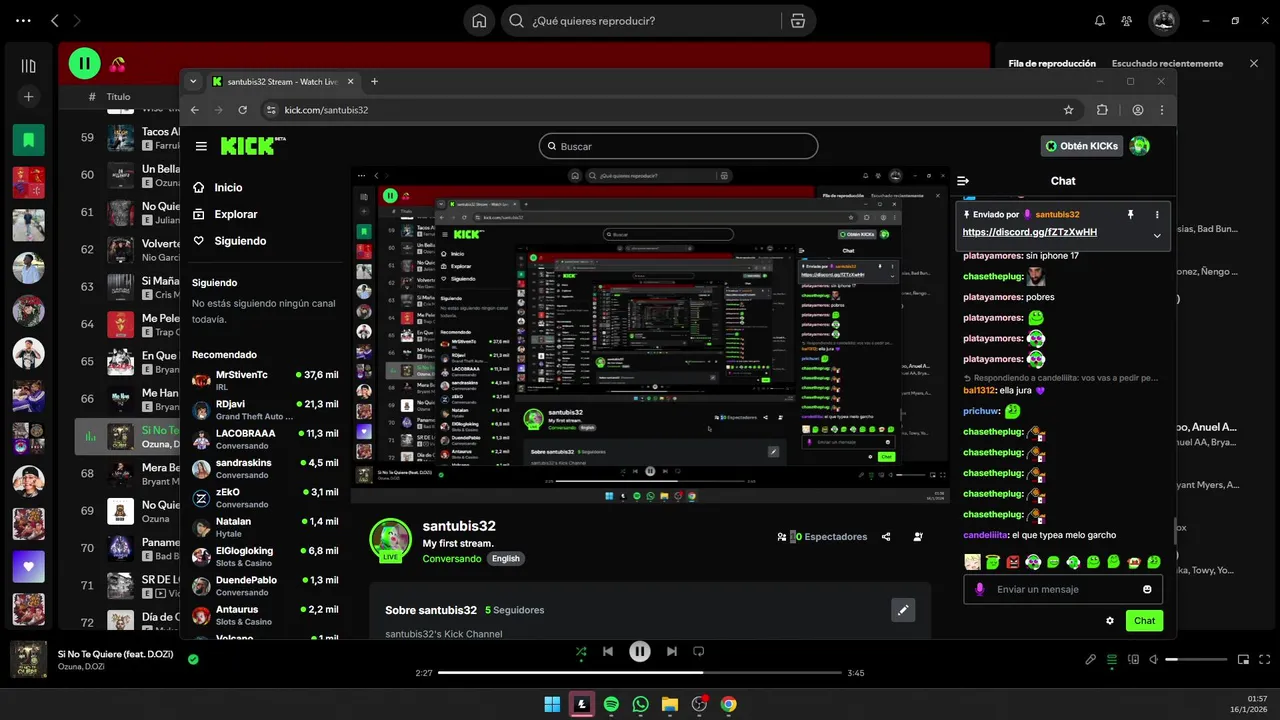Collapse the Kick chat panel
The image size is (1280, 720).
[x=963, y=181]
